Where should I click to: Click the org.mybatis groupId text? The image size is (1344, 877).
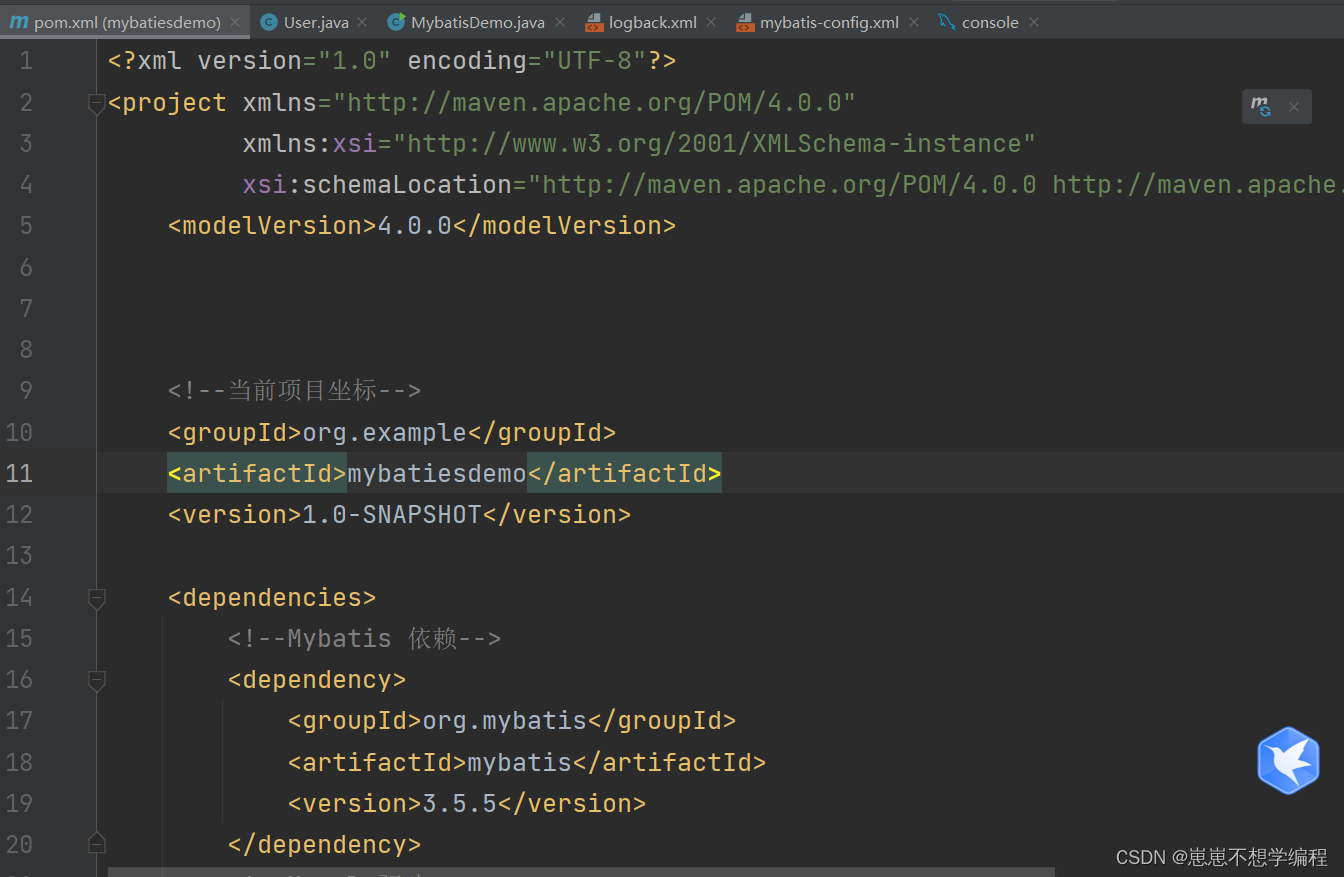(505, 720)
